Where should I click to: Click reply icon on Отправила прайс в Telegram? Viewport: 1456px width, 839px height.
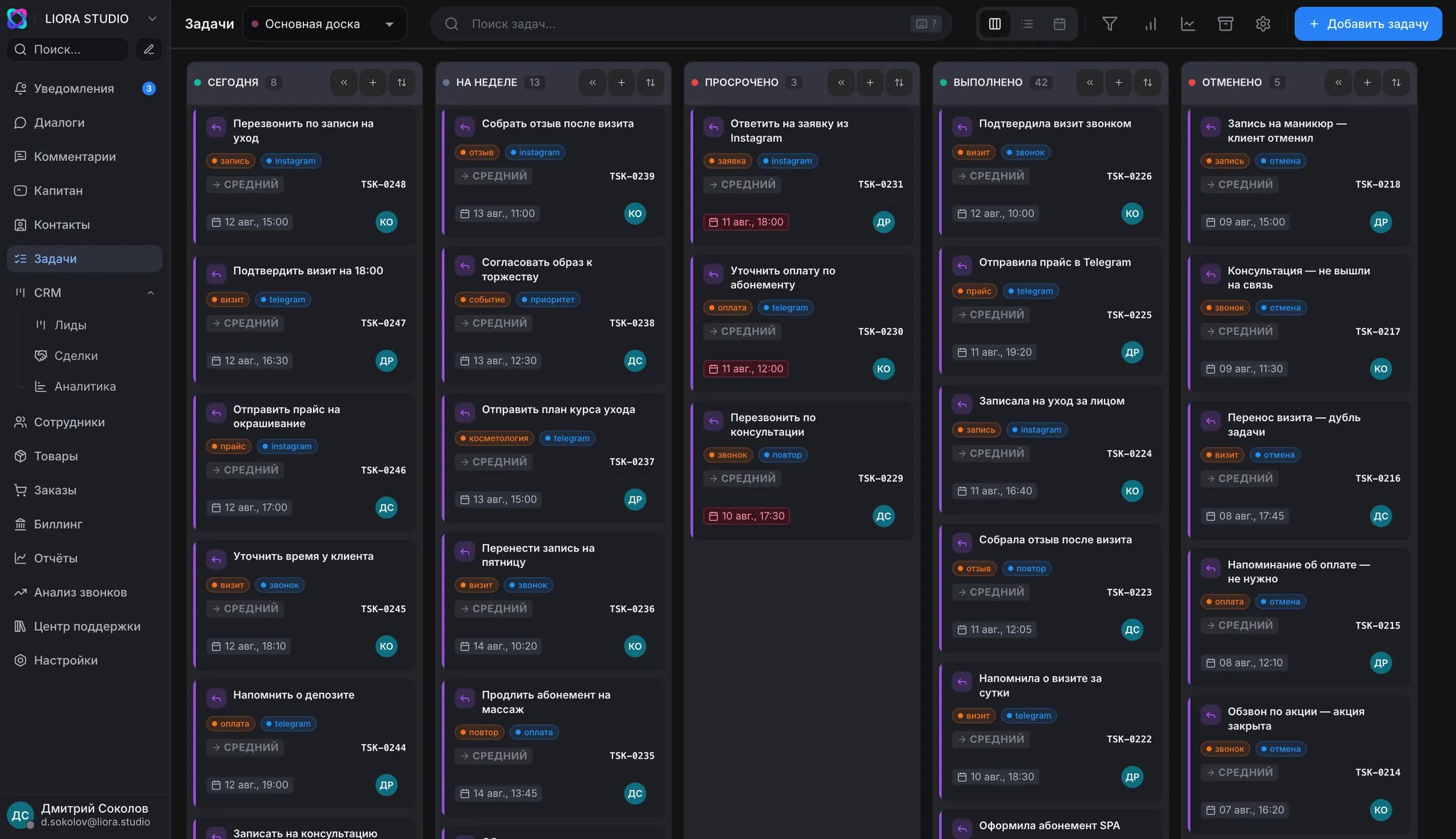click(962, 266)
